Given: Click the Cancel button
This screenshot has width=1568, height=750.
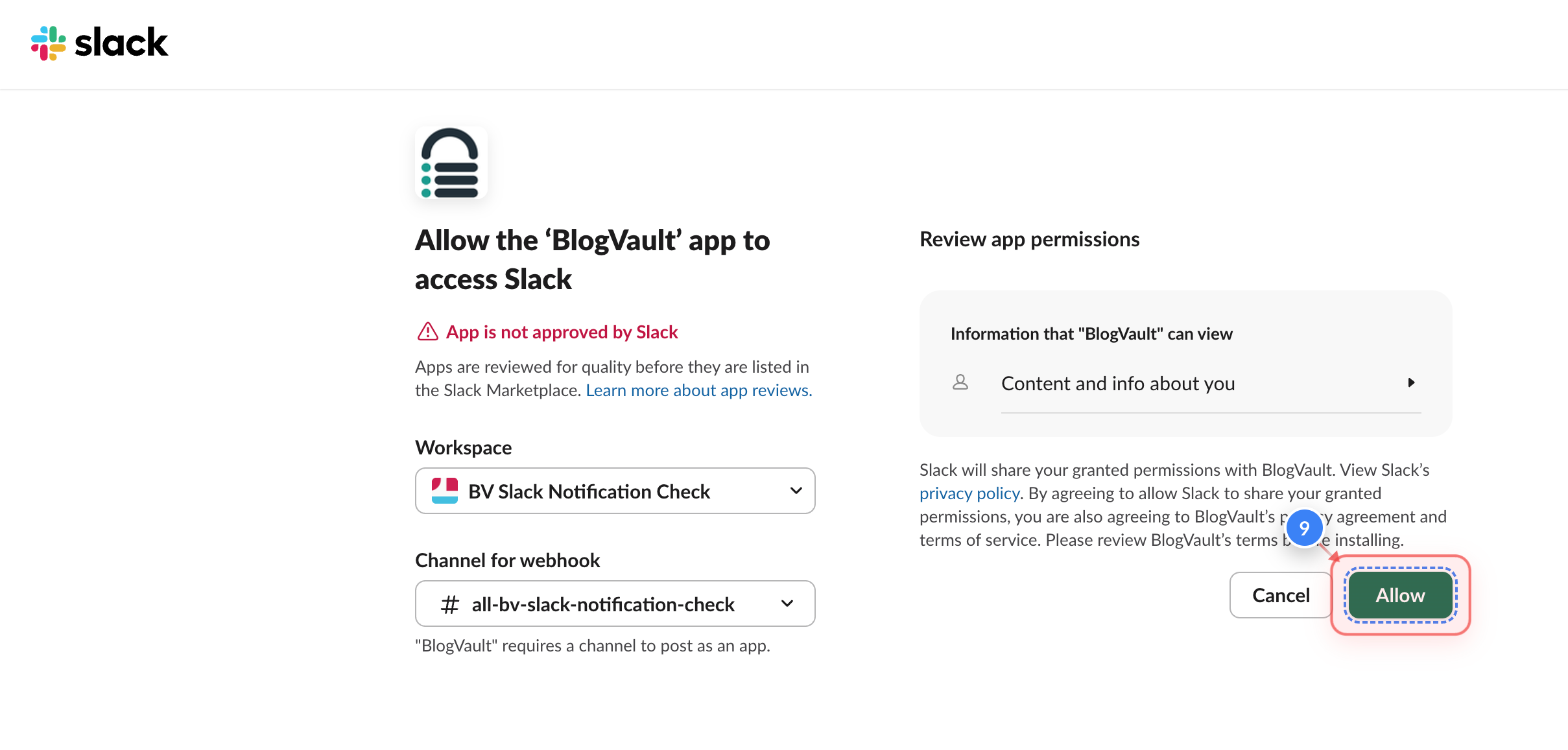Looking at the screenshot, I should click(x=1280, y=594).
